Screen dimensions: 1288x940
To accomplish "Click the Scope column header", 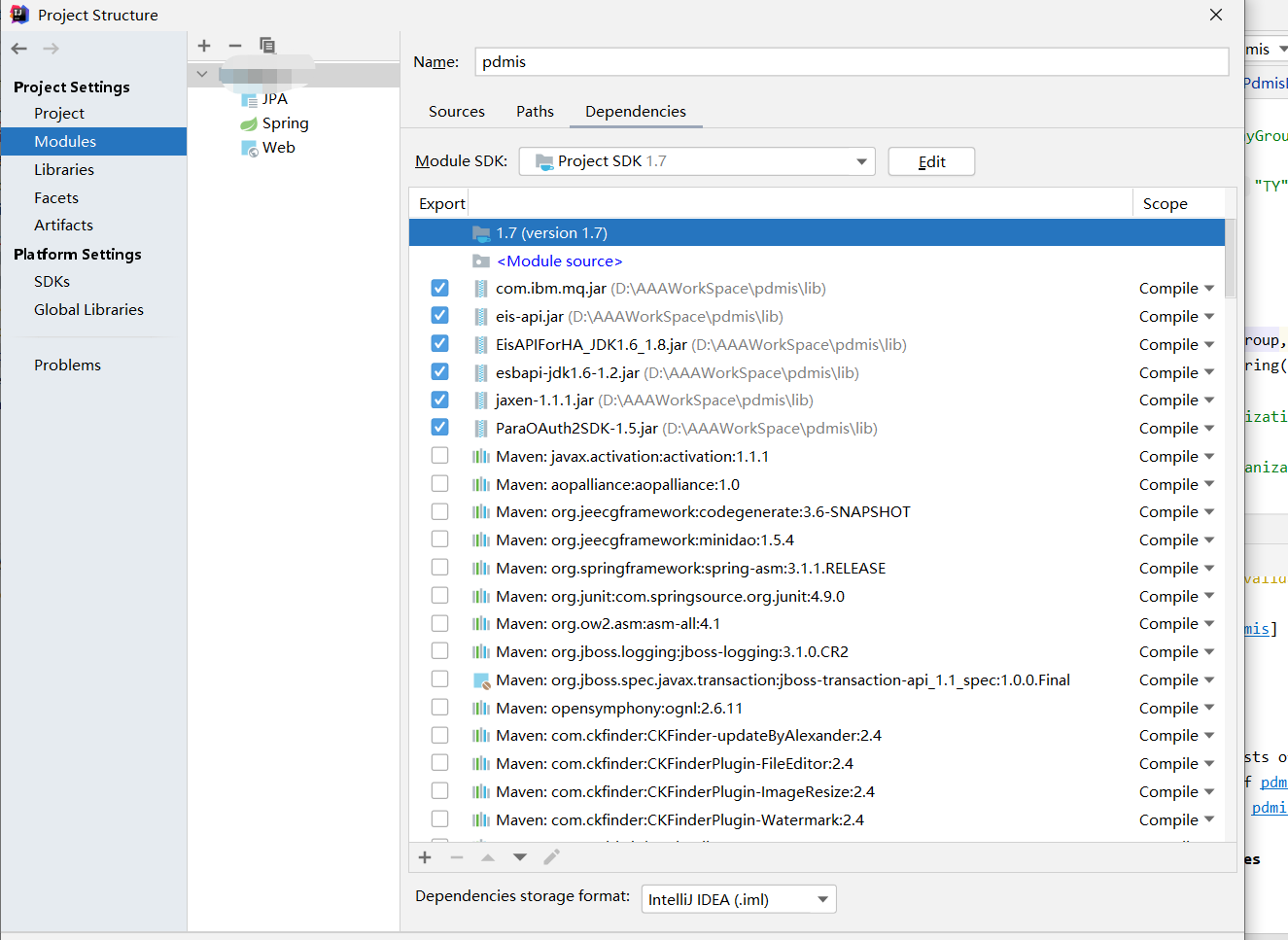I will [1166, 204].
